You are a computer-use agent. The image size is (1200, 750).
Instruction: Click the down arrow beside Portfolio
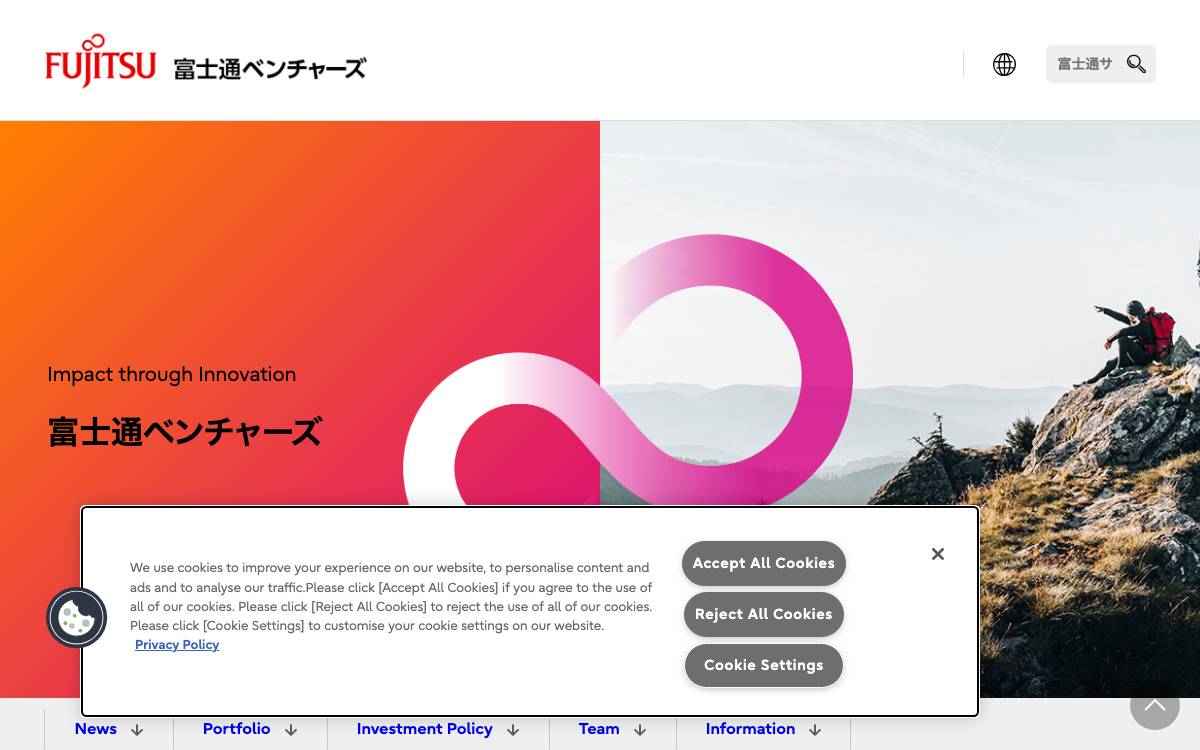(291, 730)
